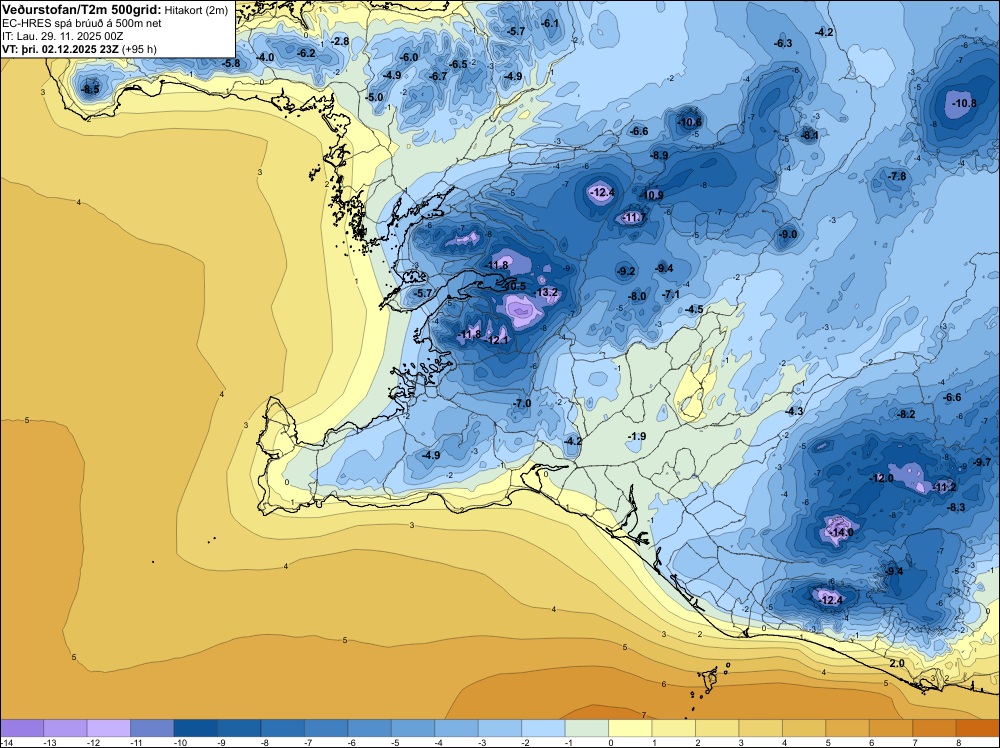
Task: Click the -11.2 temperature label
Action: click(x=944, y=487)
